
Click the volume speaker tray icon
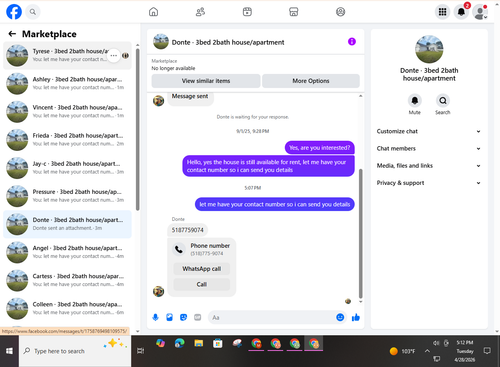pos(436,343)
